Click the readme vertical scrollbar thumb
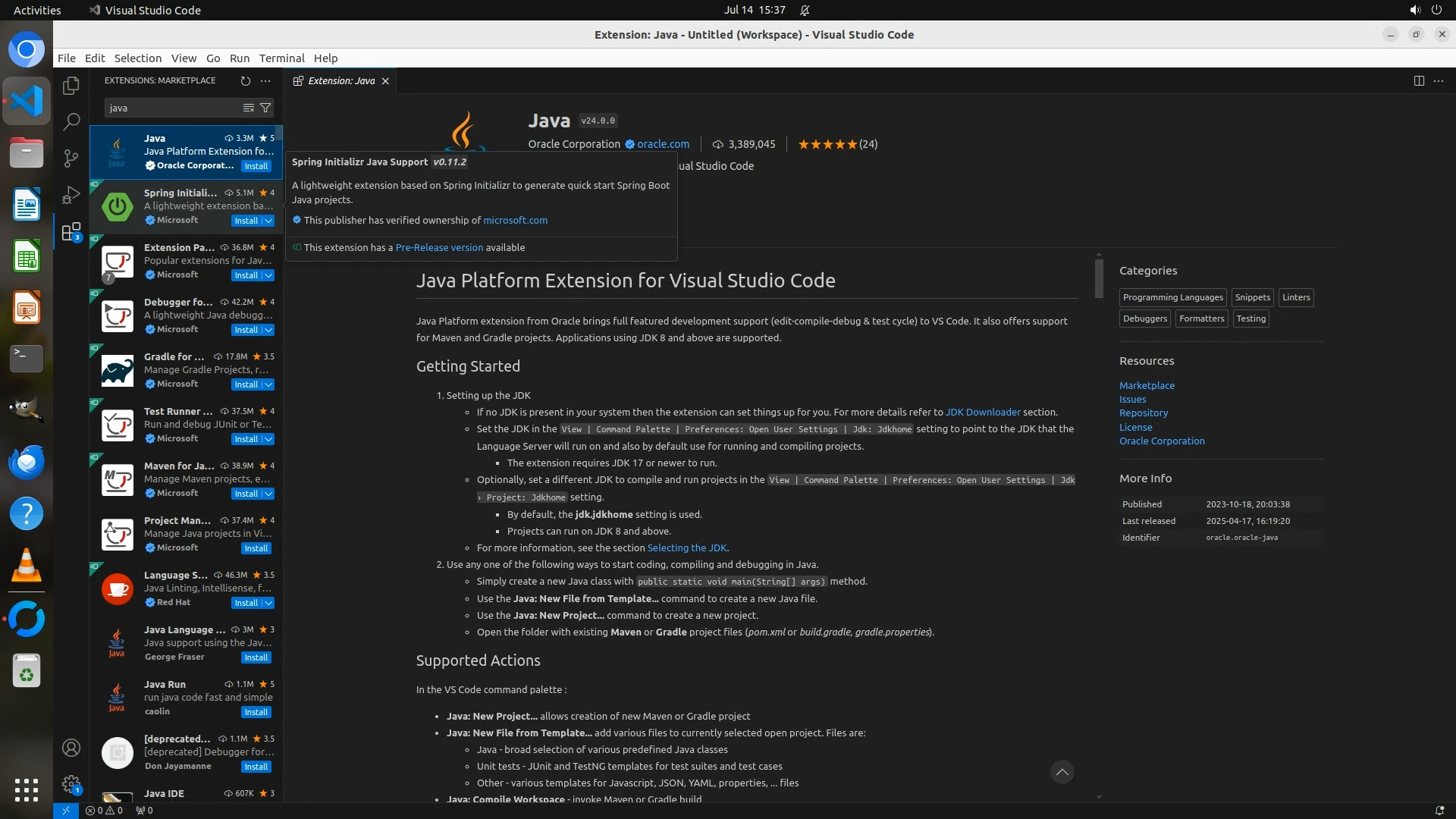1456x819 pixels. pos(1099,278)
